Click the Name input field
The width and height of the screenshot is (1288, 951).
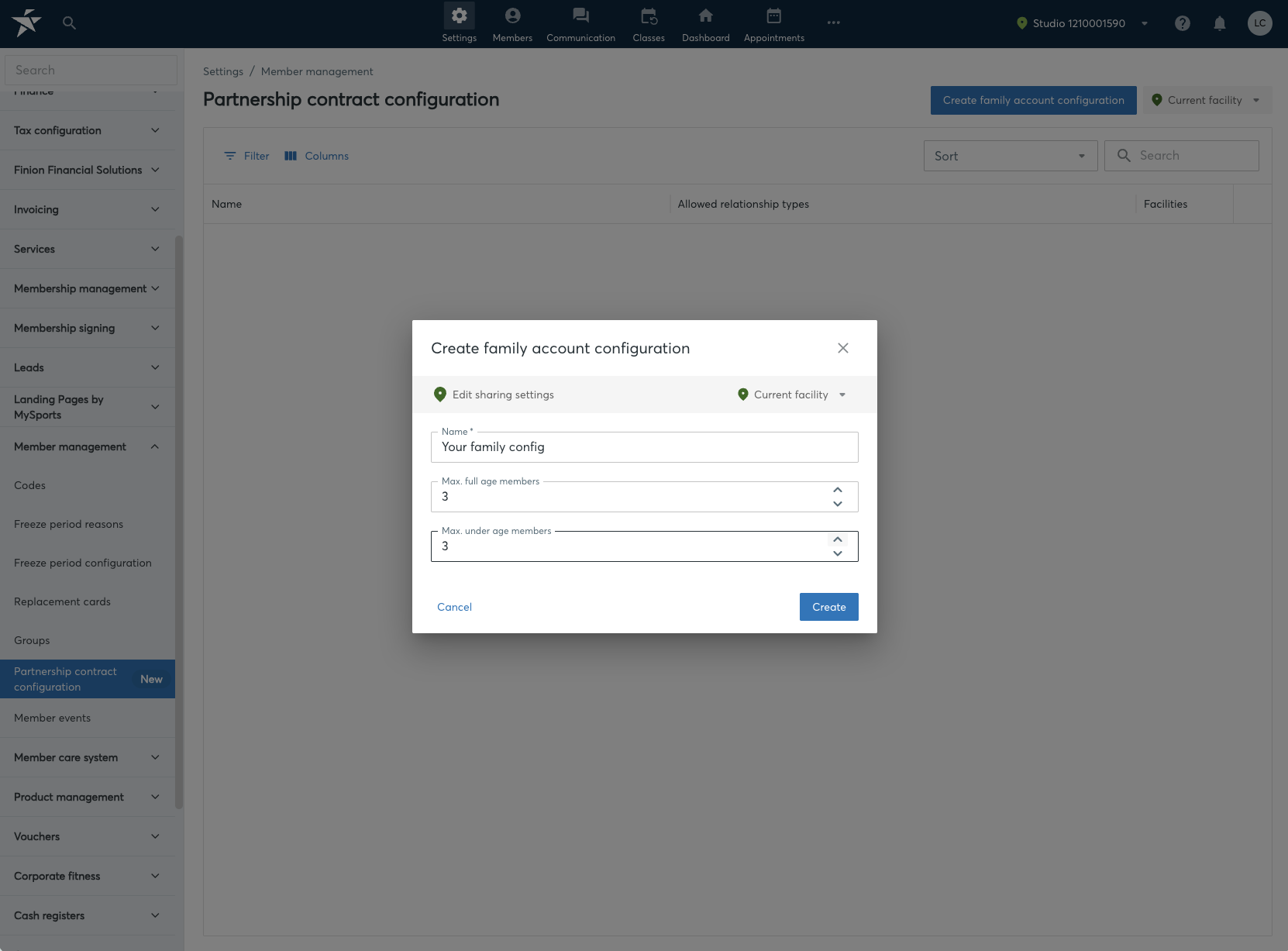tap(645, 447)
